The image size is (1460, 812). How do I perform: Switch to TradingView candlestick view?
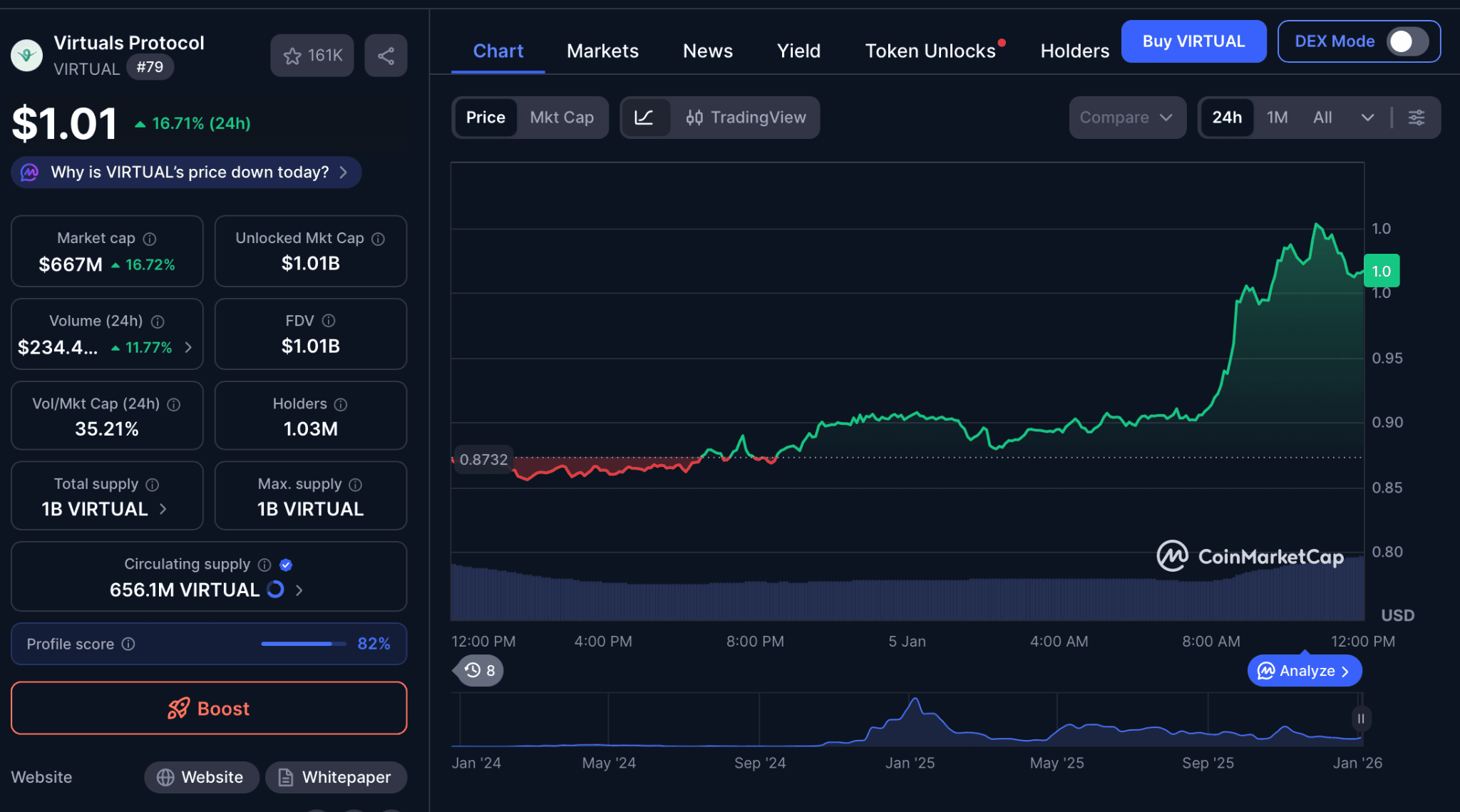746,118
